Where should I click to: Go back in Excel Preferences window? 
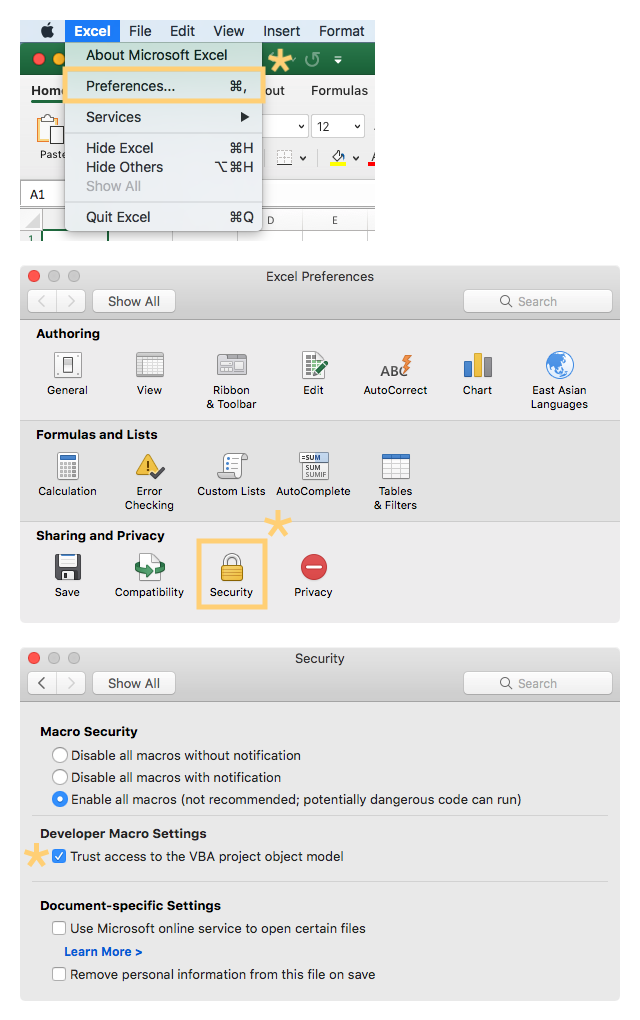pyautogui.click(x=42, y=301)
